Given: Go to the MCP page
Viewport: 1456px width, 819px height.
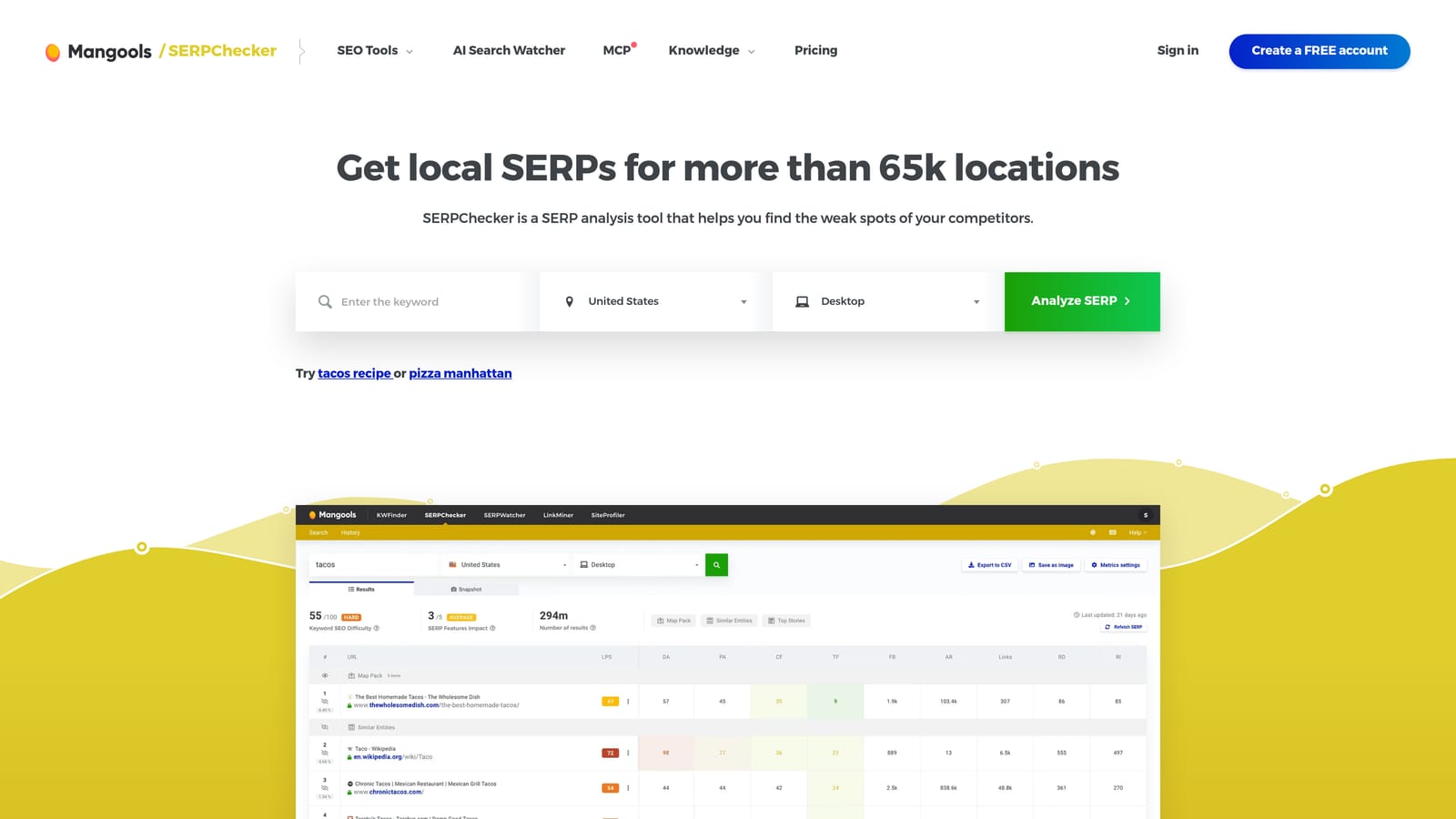Looking at the screenshot, I should click(619, 51).
